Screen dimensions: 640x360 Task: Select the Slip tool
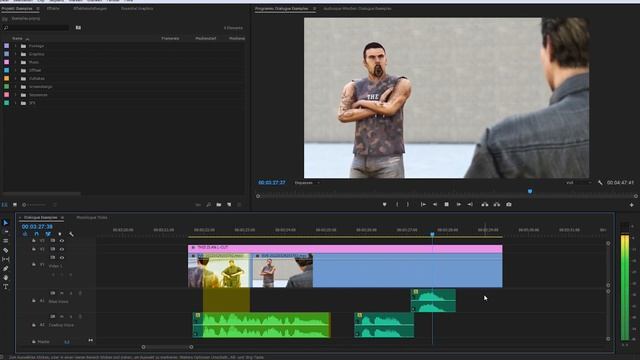point(6,259)
